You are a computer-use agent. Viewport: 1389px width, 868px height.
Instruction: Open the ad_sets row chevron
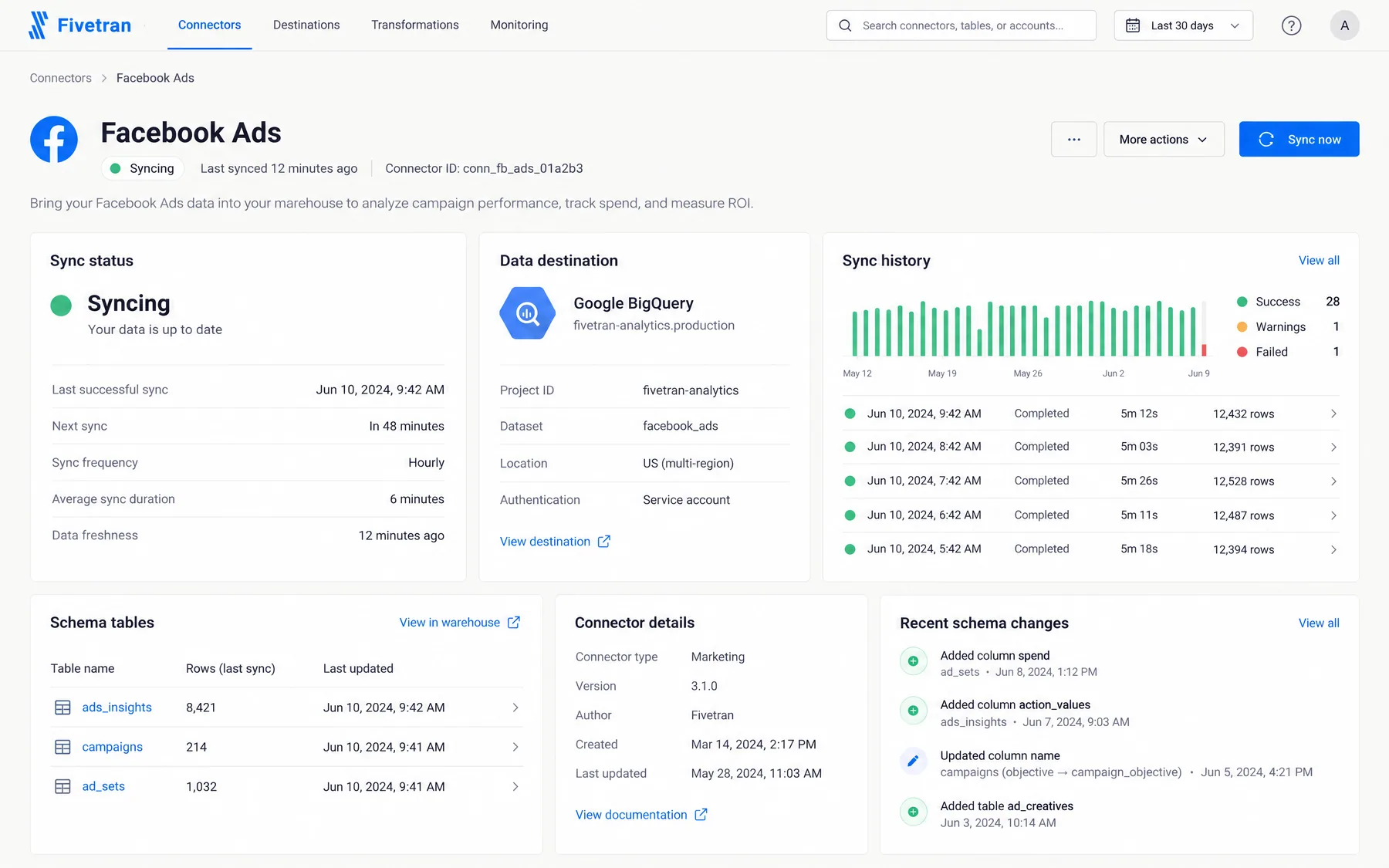point(515,787)
